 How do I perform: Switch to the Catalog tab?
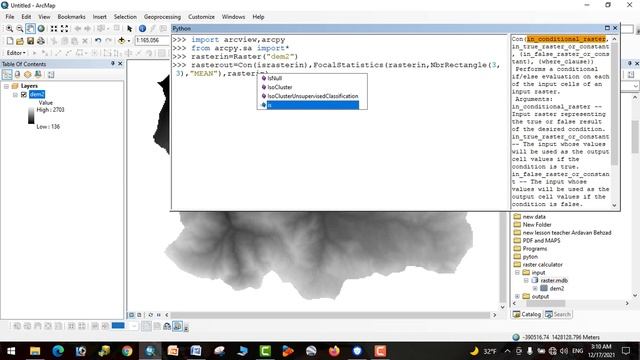point(527,314)
